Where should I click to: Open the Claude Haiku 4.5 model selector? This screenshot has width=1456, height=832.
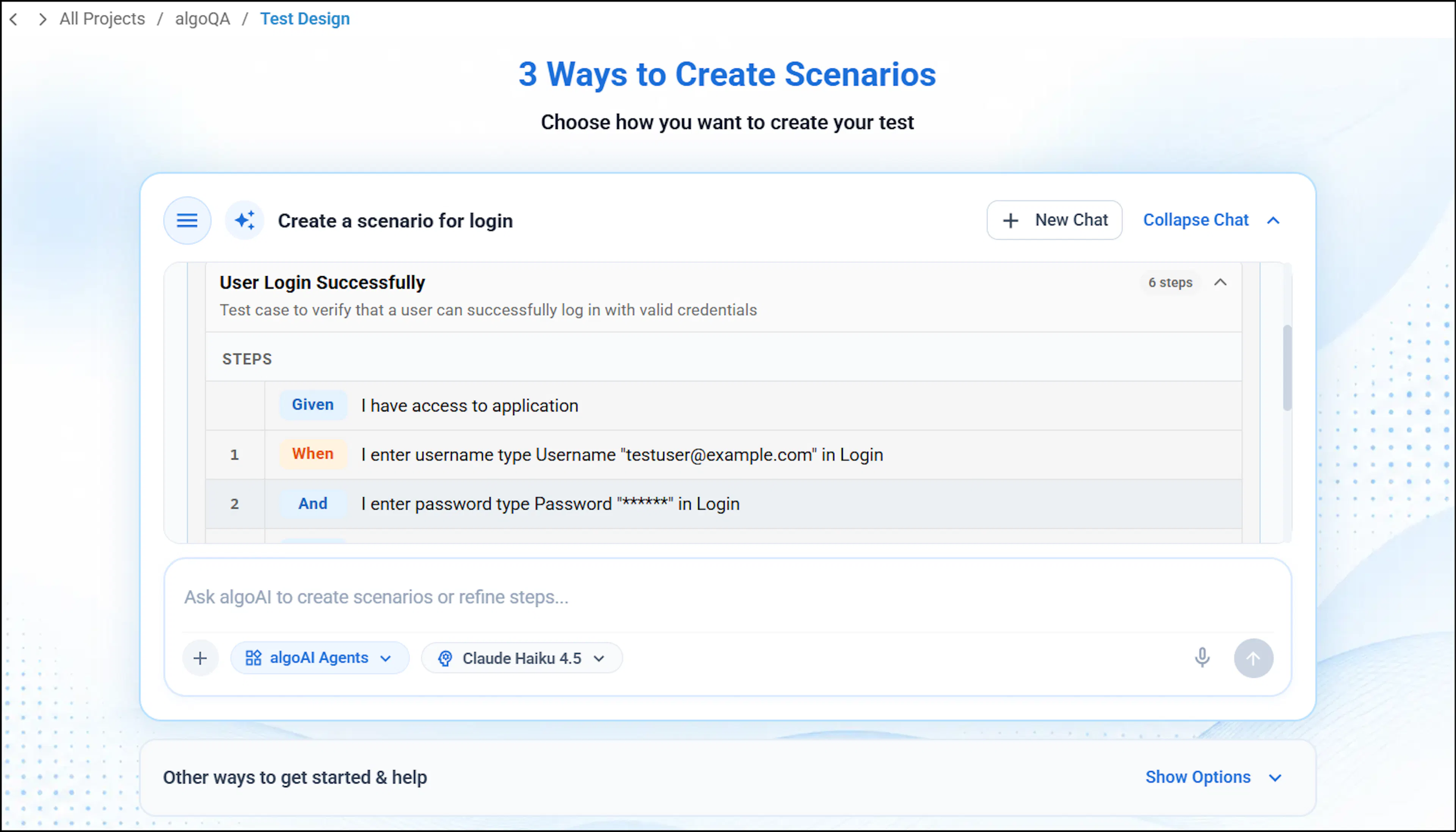[x=521, y=658]
